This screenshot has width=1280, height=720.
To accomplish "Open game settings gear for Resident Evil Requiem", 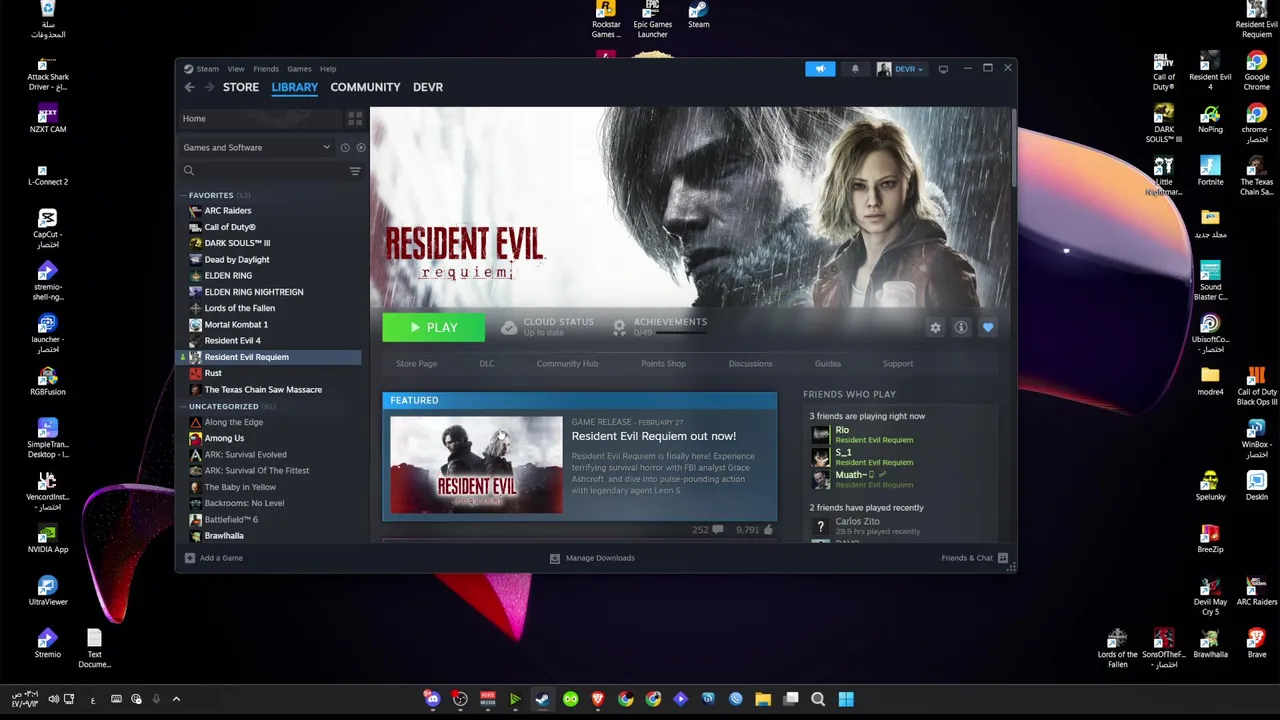I will (935, 328).
